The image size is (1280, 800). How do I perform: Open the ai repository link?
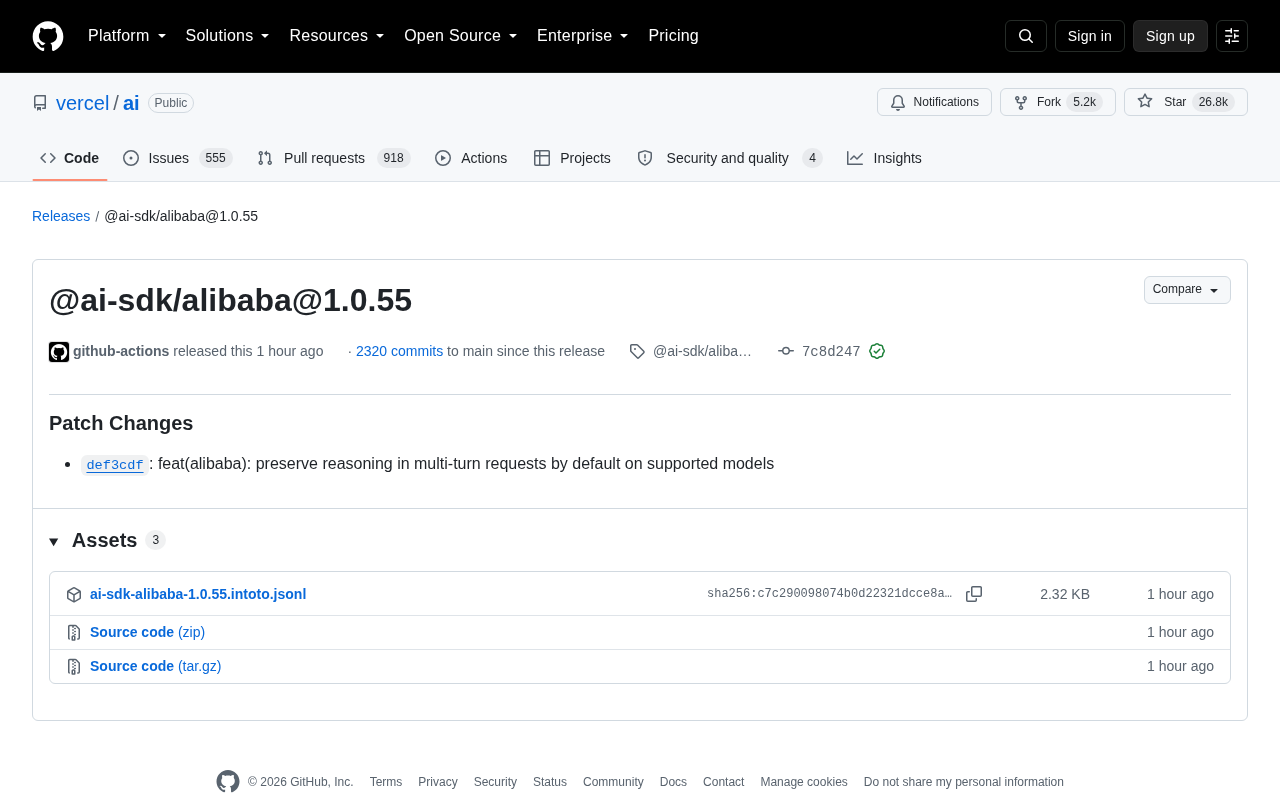[131, 103]
